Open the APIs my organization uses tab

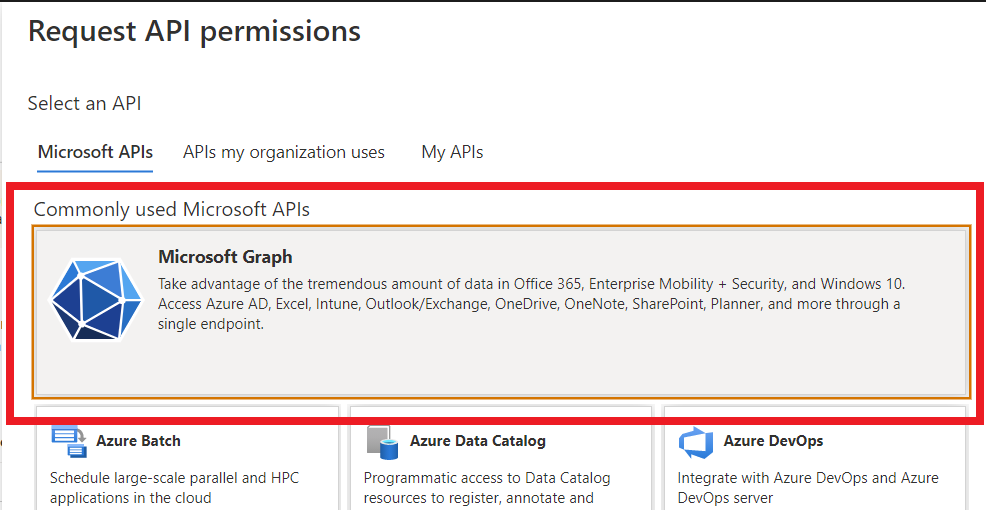(284, 153)
